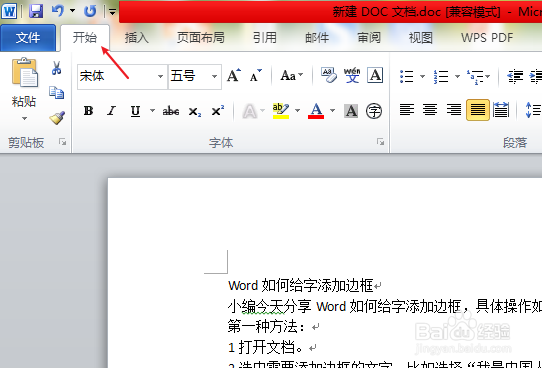Image resolution: width=542 pixels, height=368 pixels.
Task: Click the Phonetic Guide wén icon
Action: pos(352,75)
